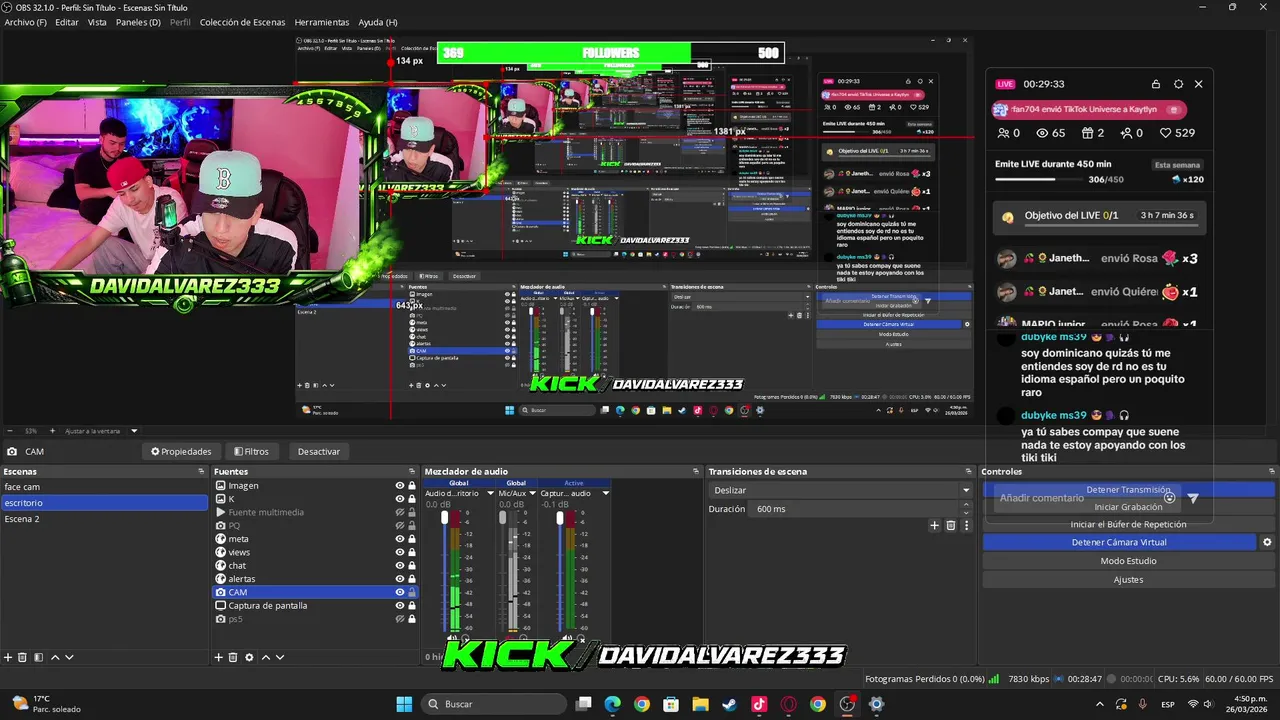Open Deslizar transition dropdown
The width and height of the screenshot is (1280, 720).
pos(840,490)
